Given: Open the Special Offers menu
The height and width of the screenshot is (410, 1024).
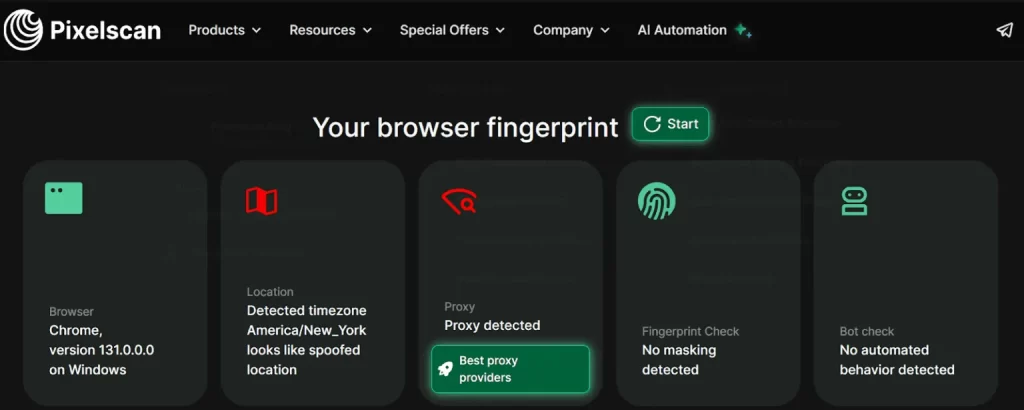Looking at the screenshot, I should pos(453,30).
